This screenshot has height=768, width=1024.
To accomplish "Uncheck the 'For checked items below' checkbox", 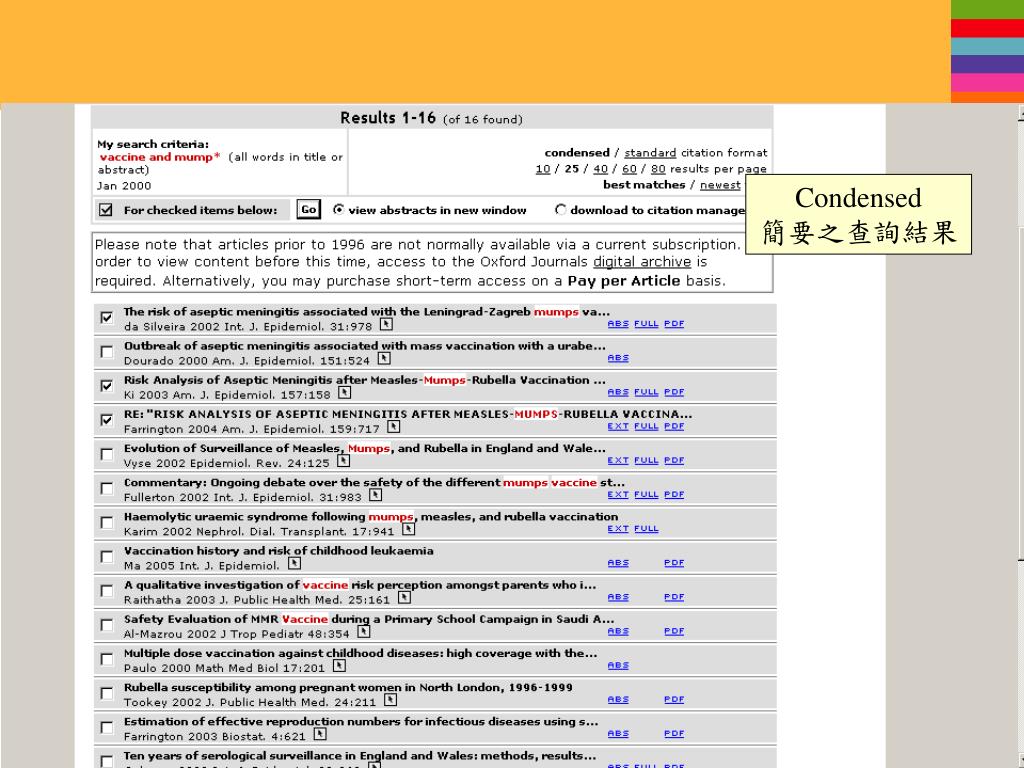I will click(x=106, y=210).
